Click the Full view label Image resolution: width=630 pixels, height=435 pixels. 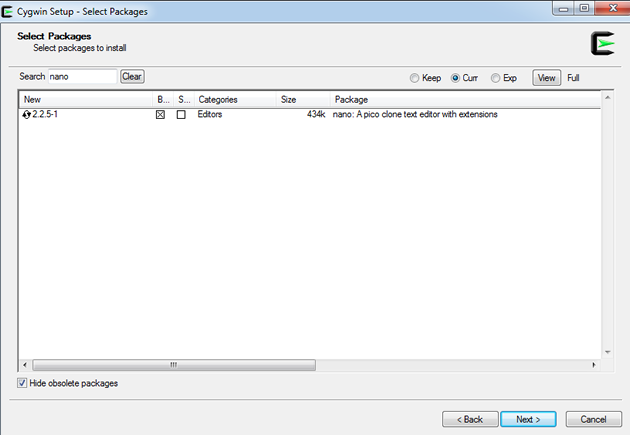coord(573,78)
